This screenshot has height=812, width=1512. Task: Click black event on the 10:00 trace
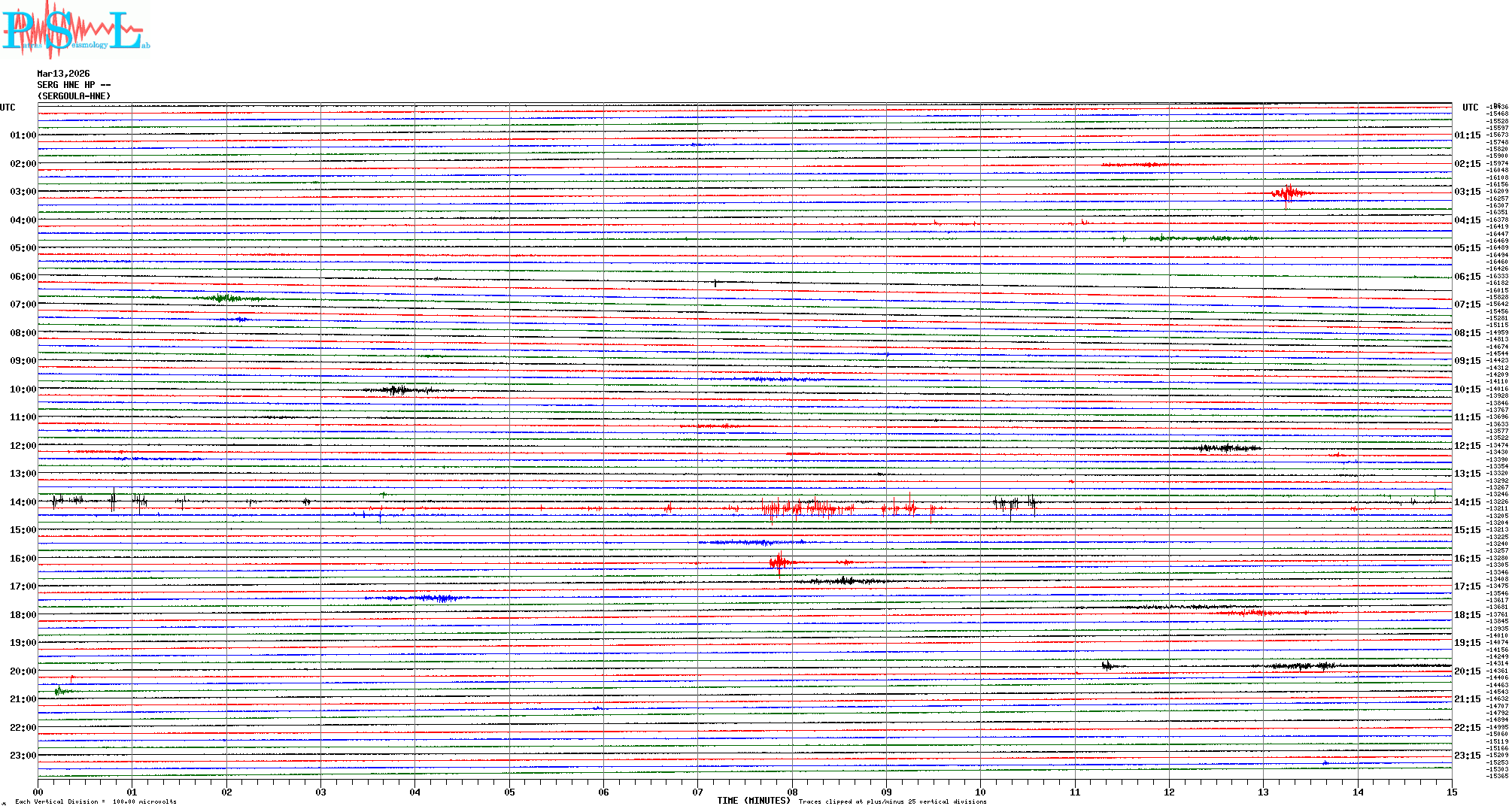[x=397, y=389]
